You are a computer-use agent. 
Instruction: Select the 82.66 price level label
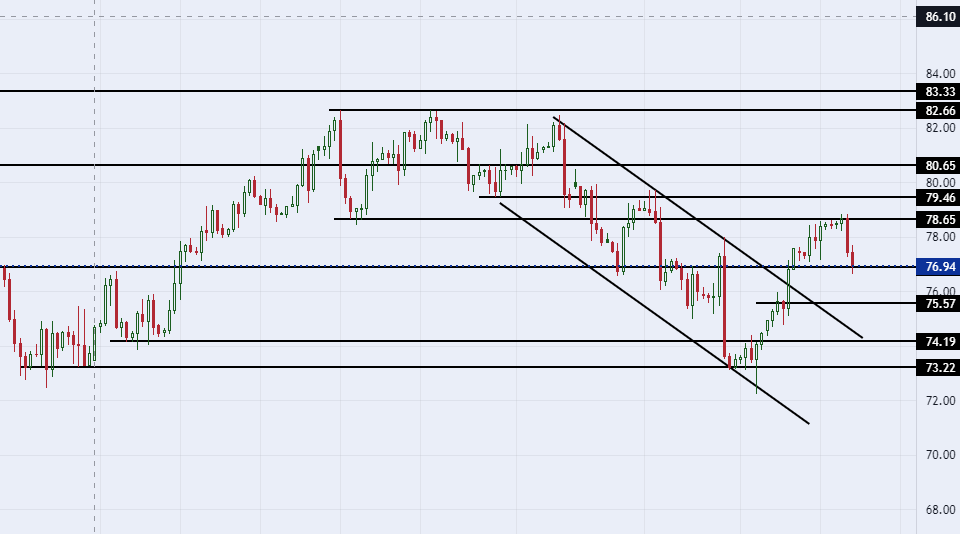pyautogui.click(x=938, y=110)
